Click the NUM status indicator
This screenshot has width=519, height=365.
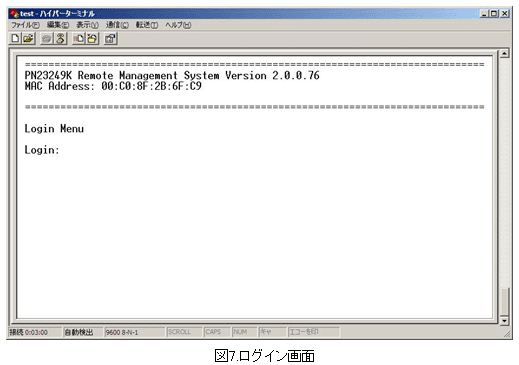pyautogui.click(x=244, y=332)
